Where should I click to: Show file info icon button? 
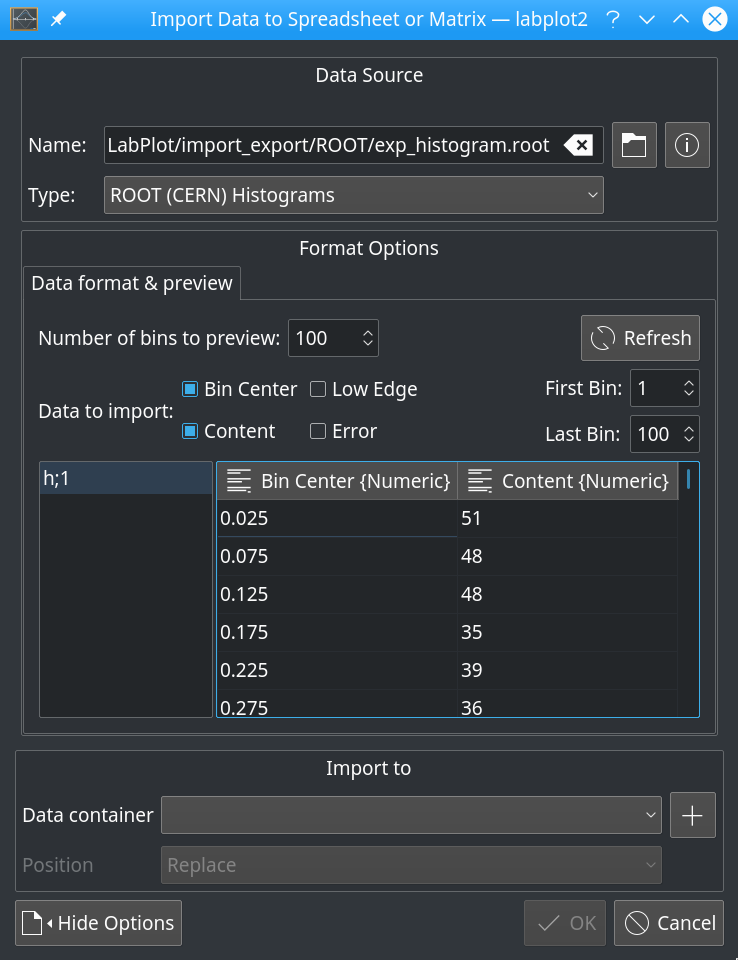[687, 145]
